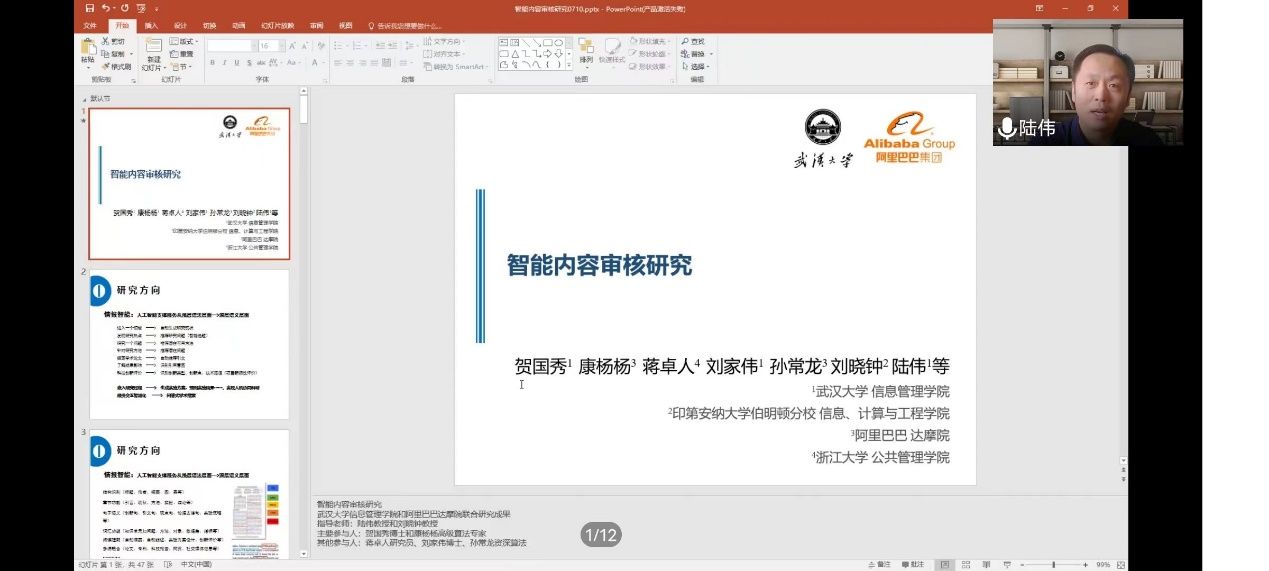1269x571 pixels.
Task: Click the Ribbon Display Options icon
Action: point(1040,8)
